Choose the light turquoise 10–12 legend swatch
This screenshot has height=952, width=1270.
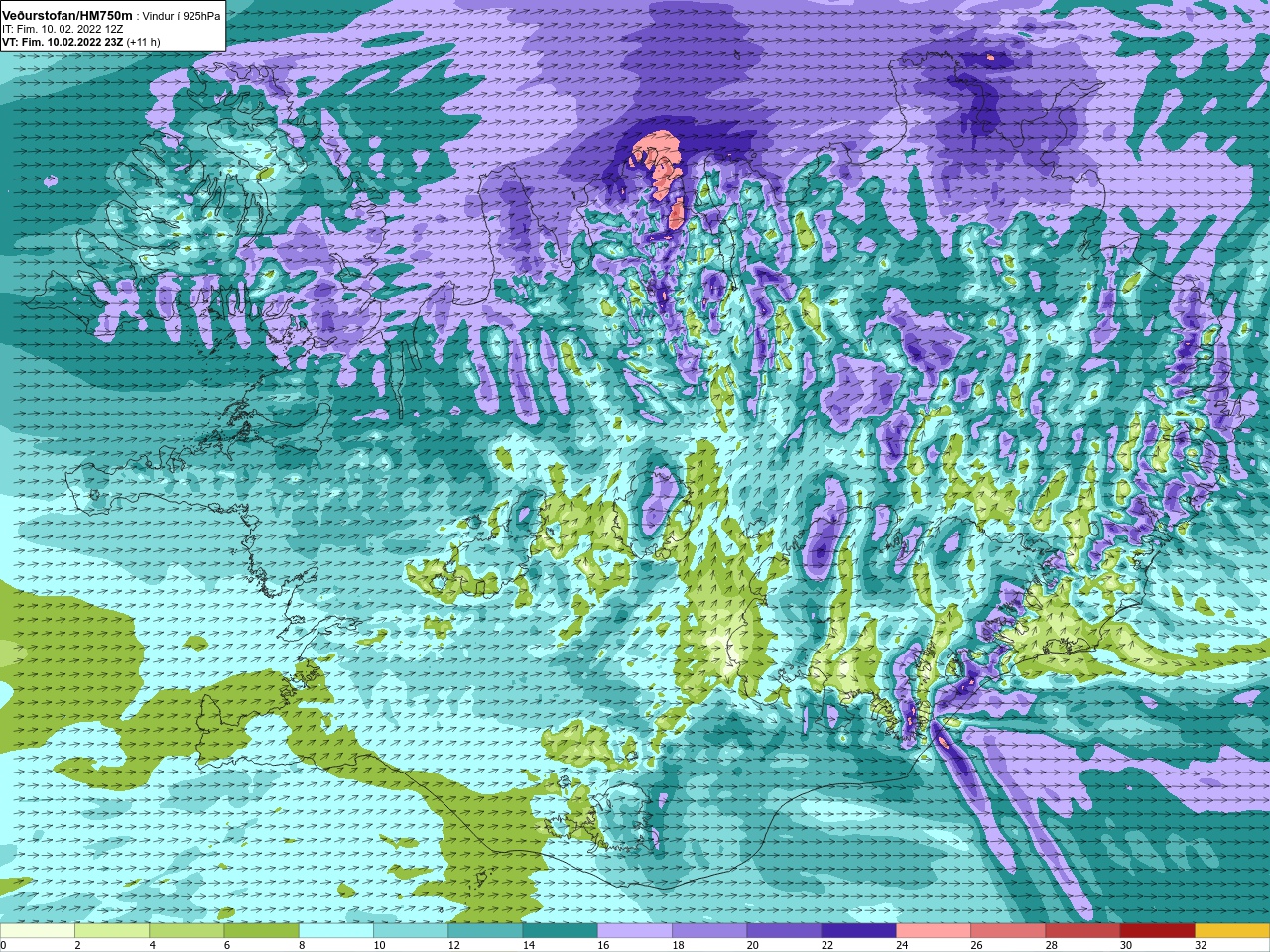411,931
